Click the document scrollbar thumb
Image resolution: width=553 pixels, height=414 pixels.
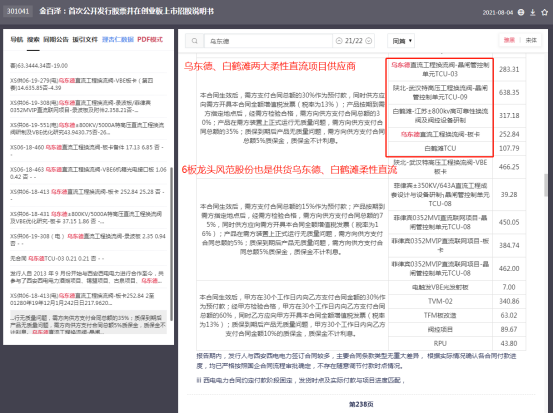point(546,185)
